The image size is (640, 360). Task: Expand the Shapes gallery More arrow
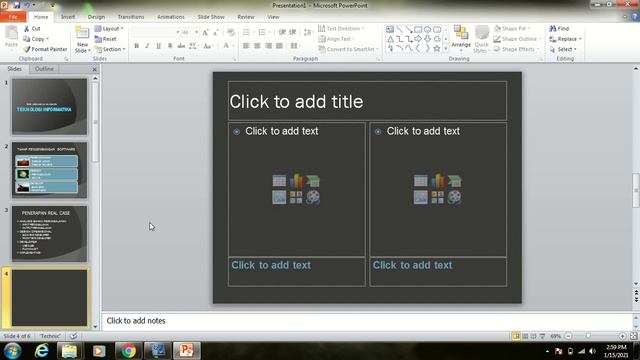coord(446,49)
